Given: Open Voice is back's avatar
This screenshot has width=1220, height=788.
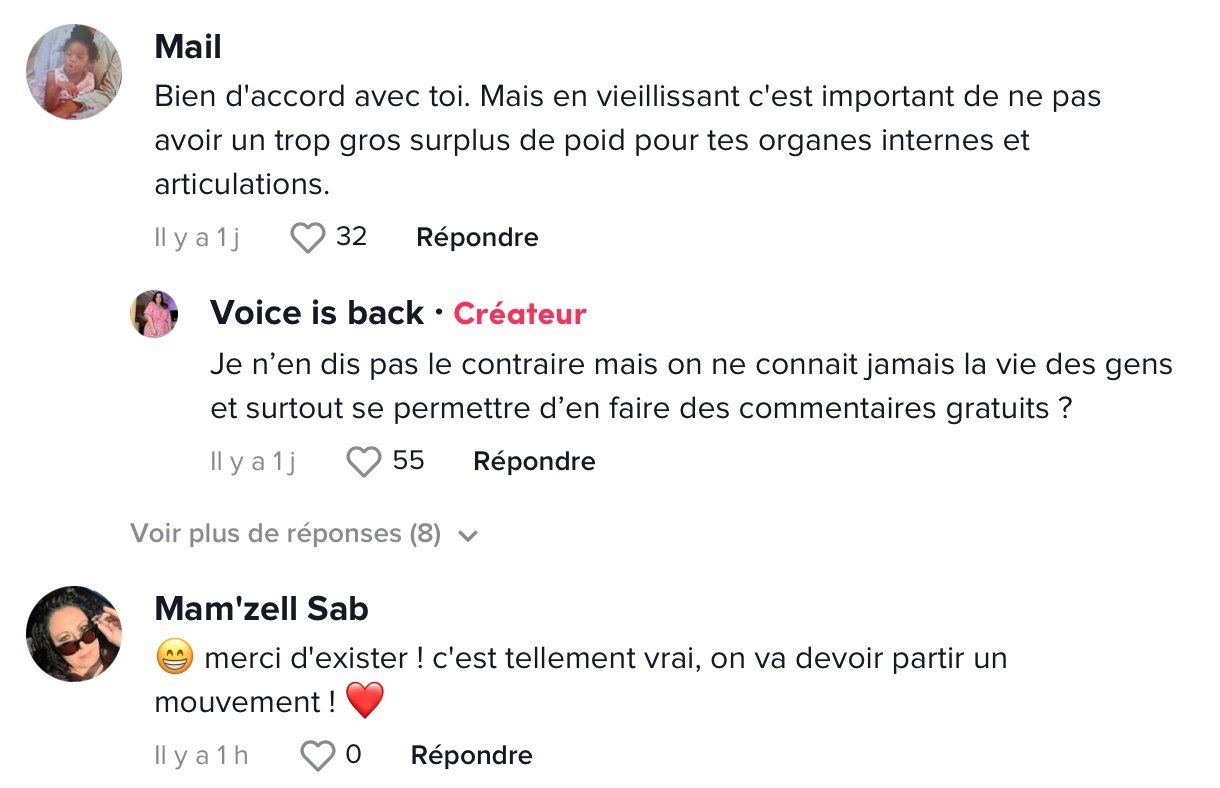Looking at the screenshot, I should pyautogui.click(x=154, y=314).
